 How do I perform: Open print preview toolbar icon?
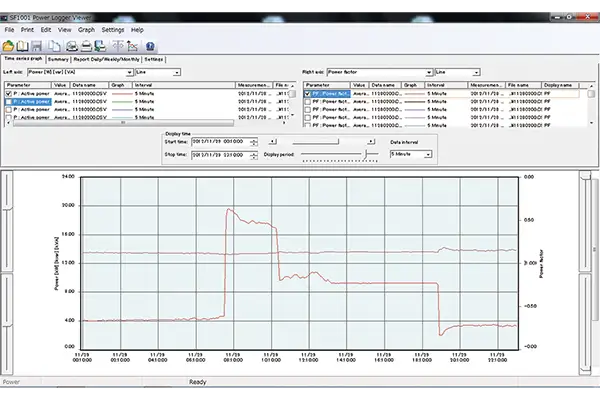click(x=72, y=46)
